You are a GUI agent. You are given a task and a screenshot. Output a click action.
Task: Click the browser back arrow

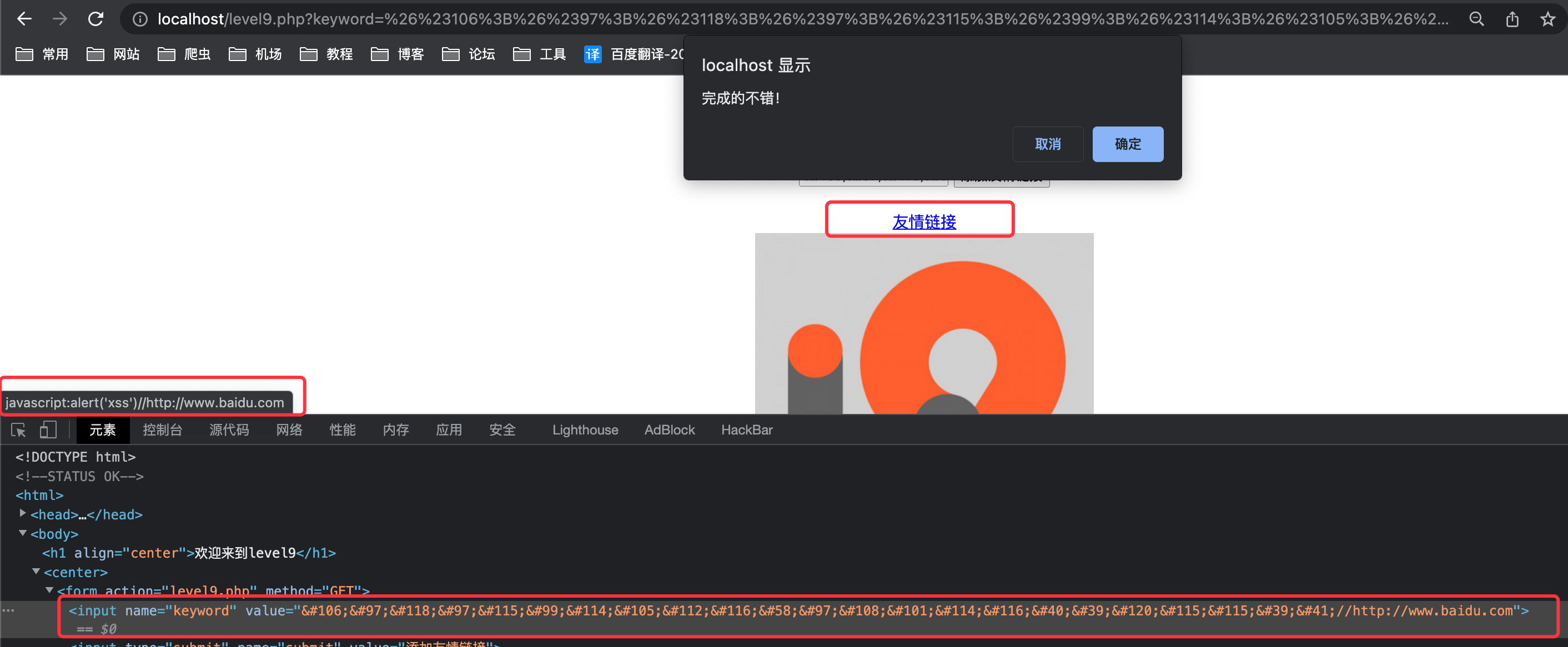pyautogui.click(x=24, y=19)
